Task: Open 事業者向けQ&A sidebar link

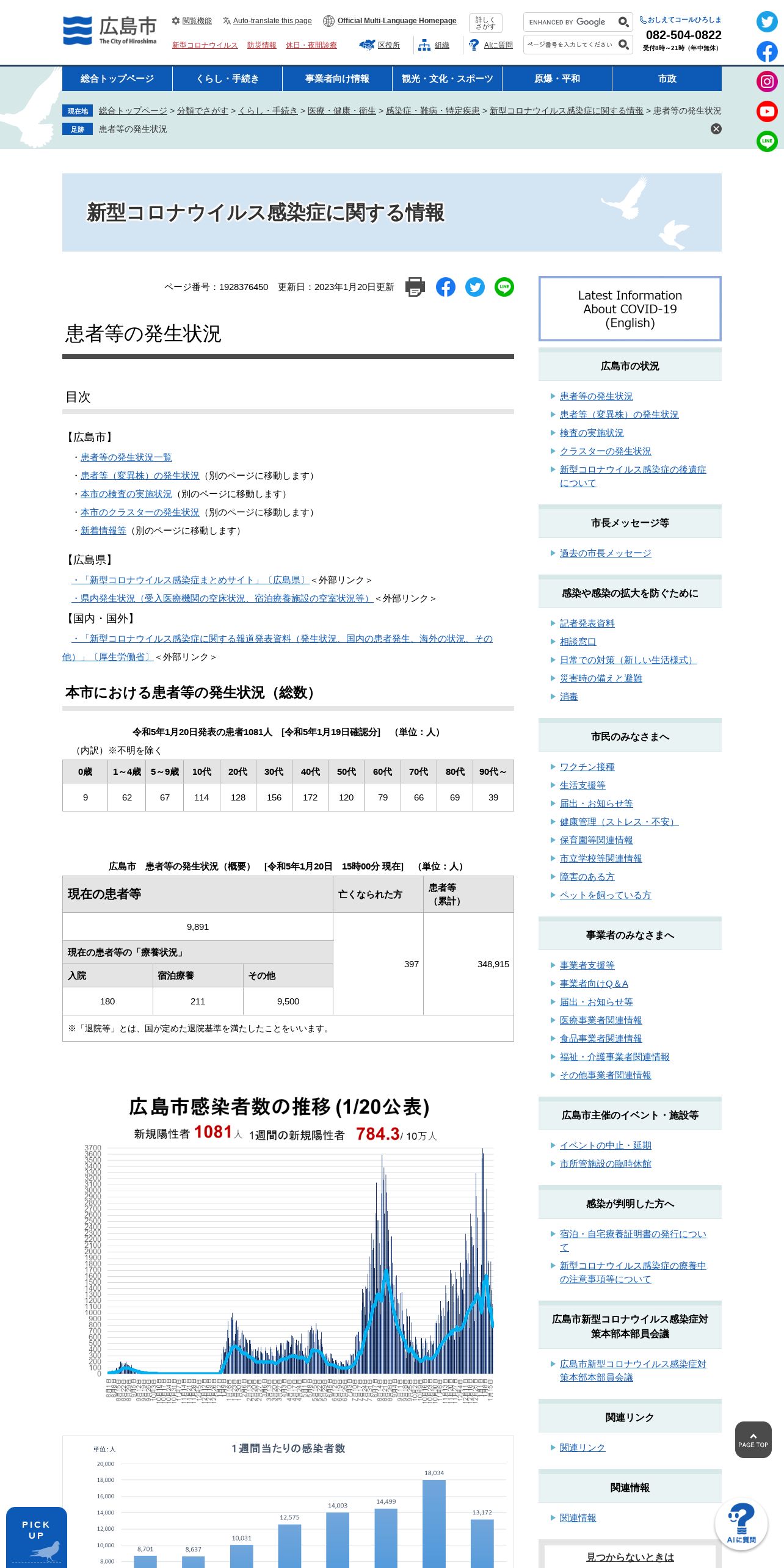Action: (x=594, y=984)
